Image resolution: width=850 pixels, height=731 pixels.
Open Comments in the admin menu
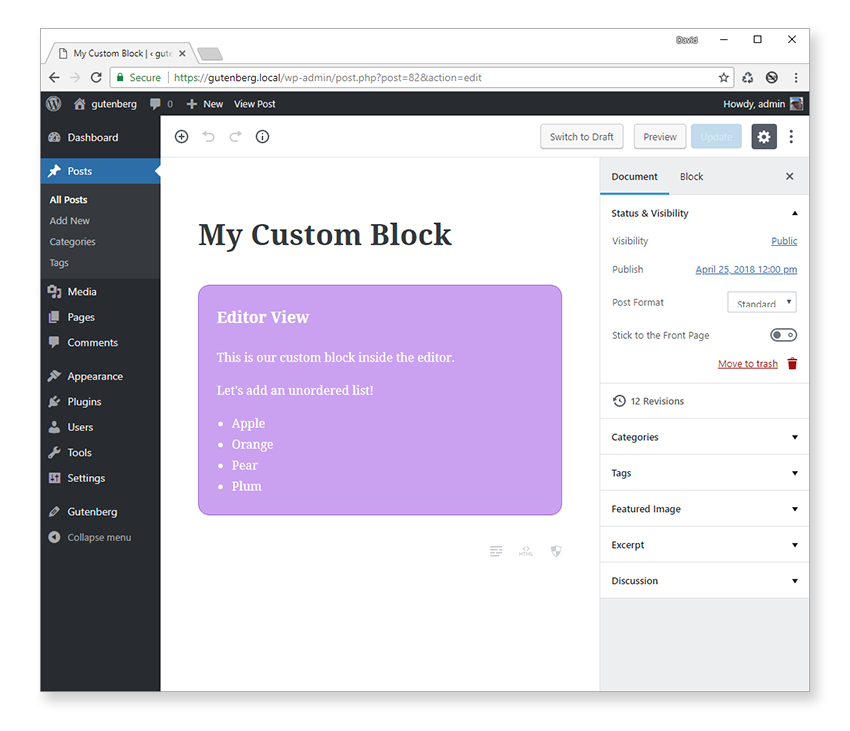pos(100,343)
